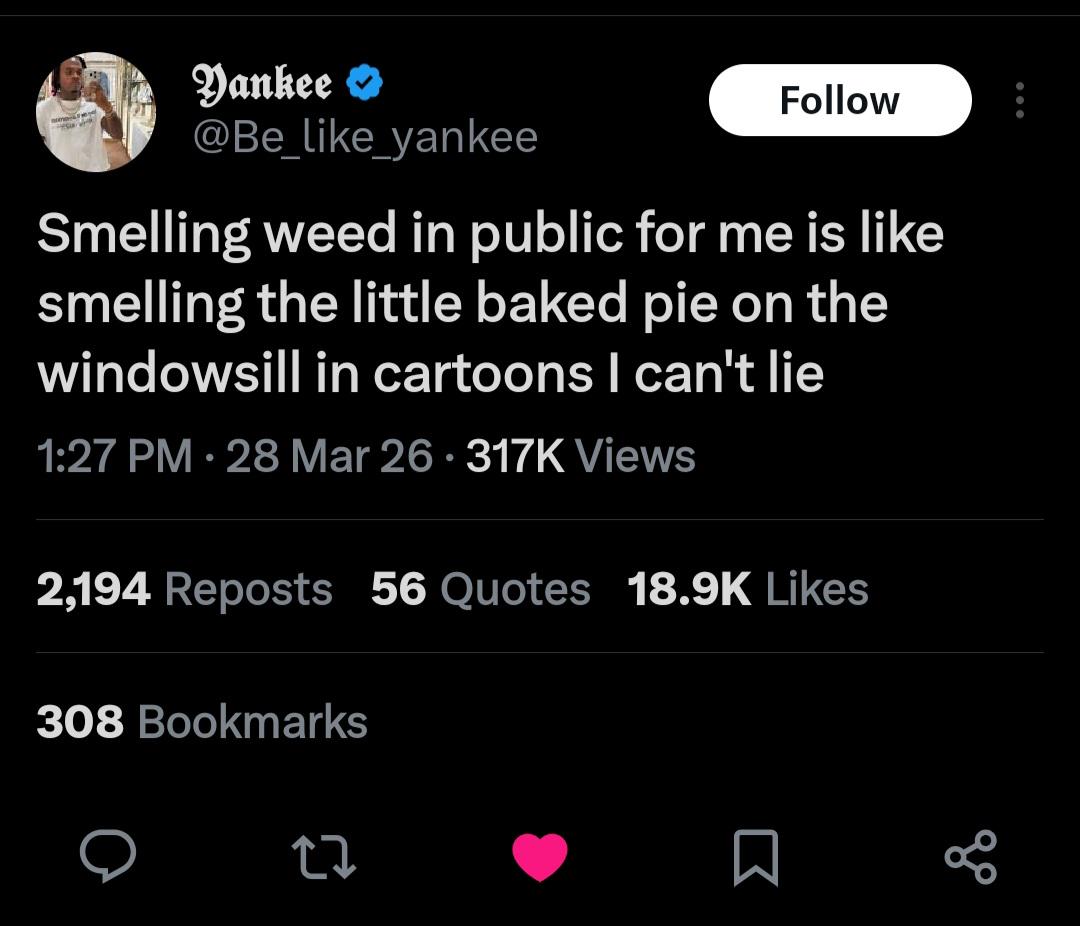Open the reply comment icon
Viewport: 1080px width, 926px height.
108,857
